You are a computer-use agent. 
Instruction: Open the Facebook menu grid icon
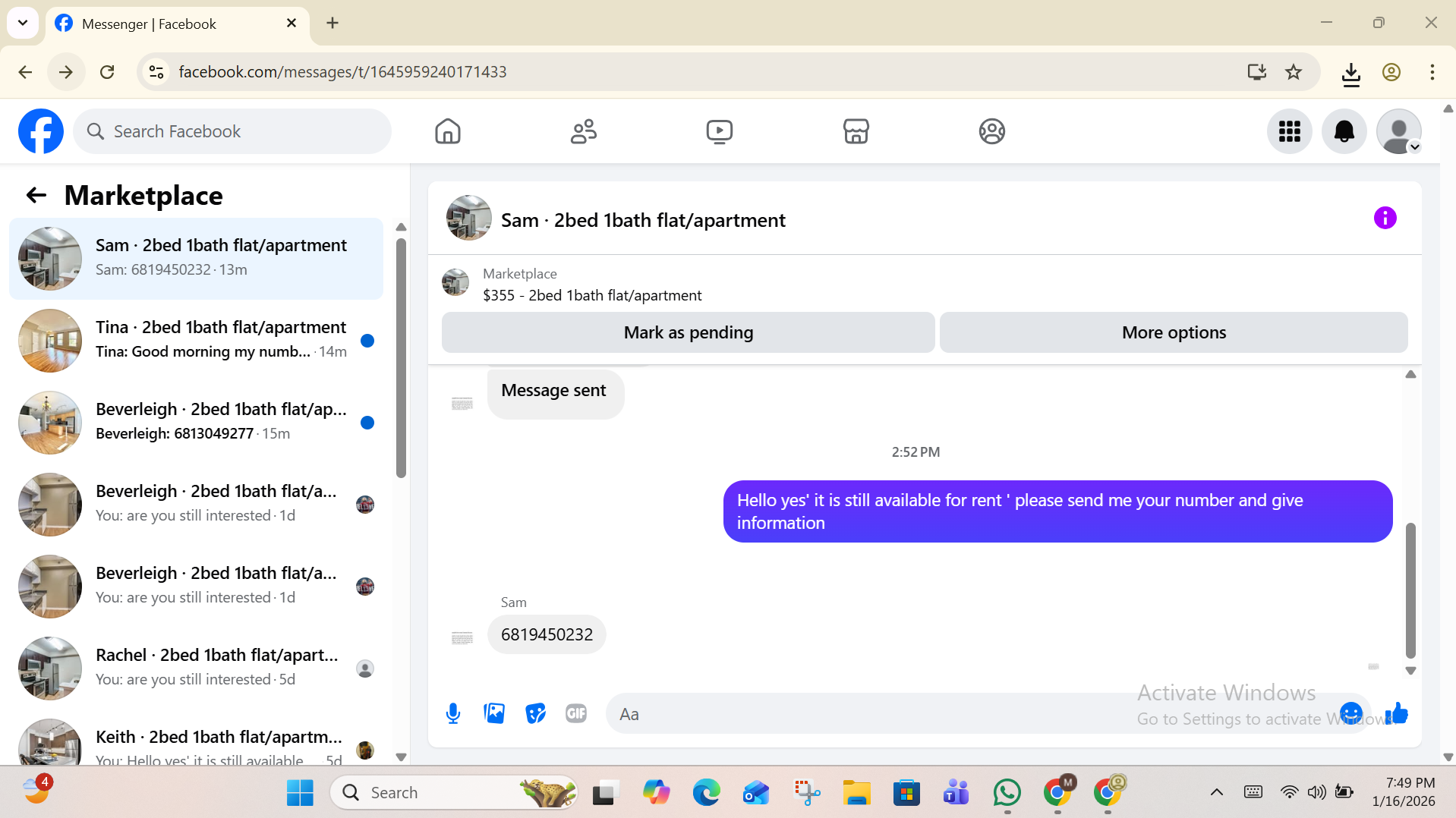click(1290, 131)
